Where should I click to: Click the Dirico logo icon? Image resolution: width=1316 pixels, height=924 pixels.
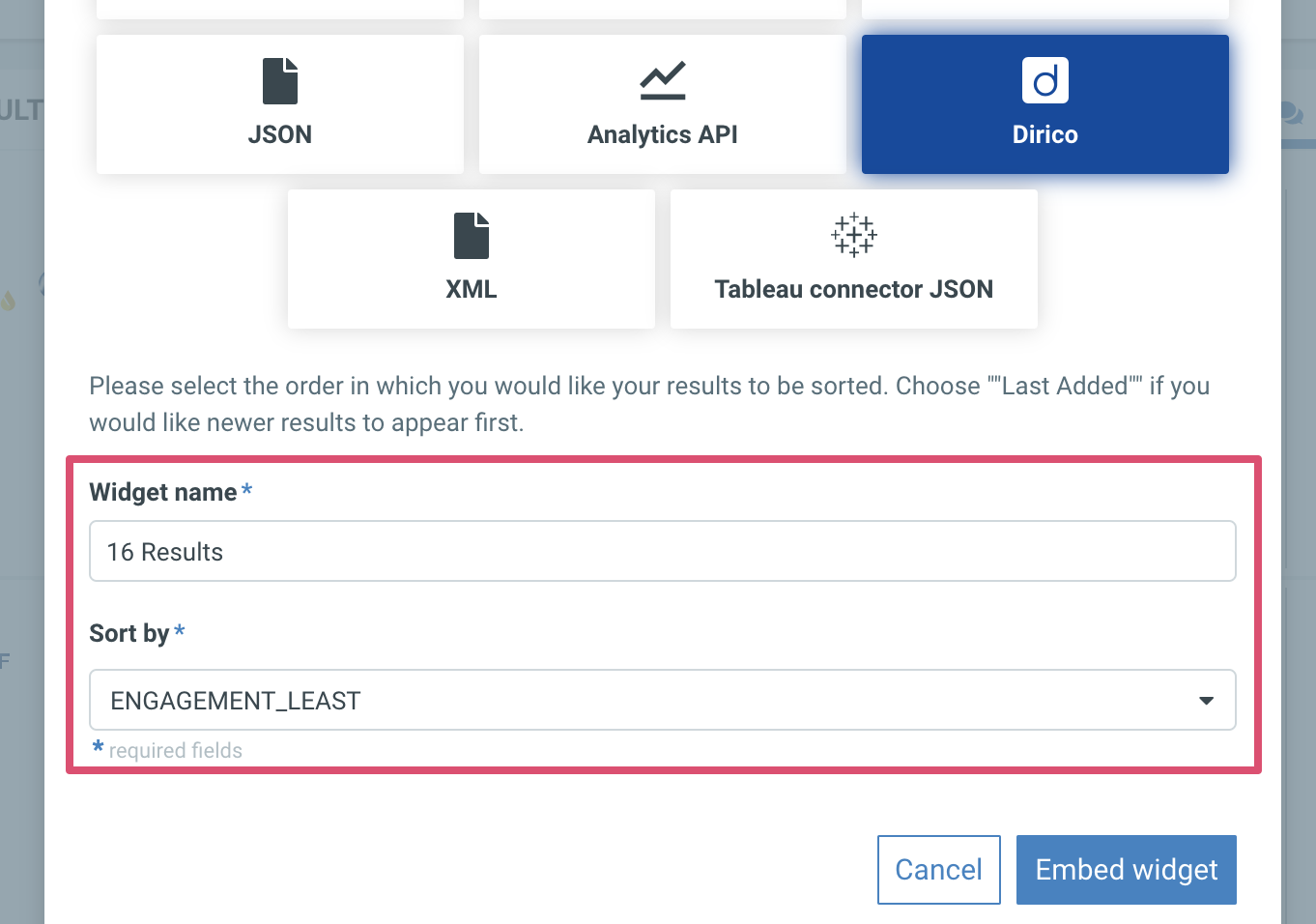(x=1045, y=80)
